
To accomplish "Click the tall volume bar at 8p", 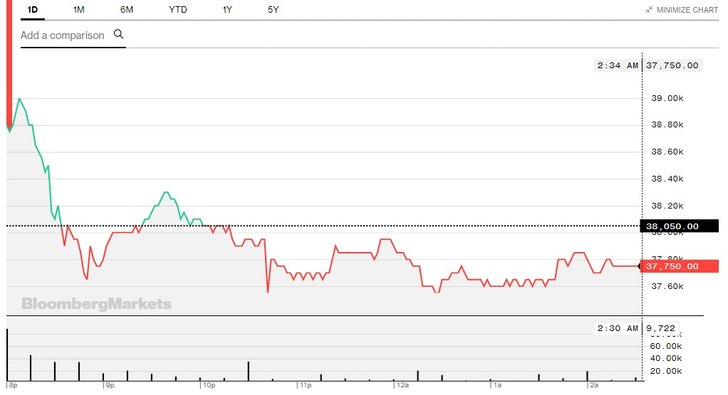I will tap(7, 355).
